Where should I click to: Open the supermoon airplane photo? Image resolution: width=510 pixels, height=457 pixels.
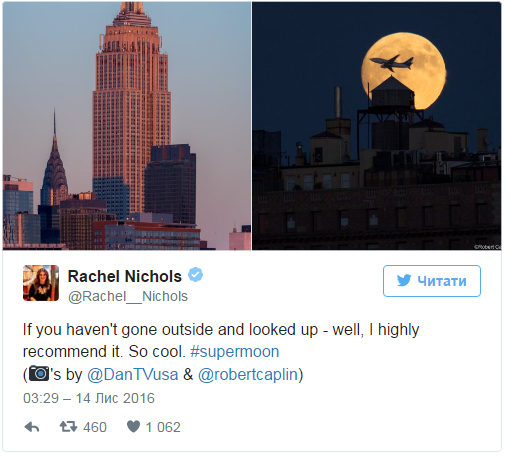tap(376, 126)
